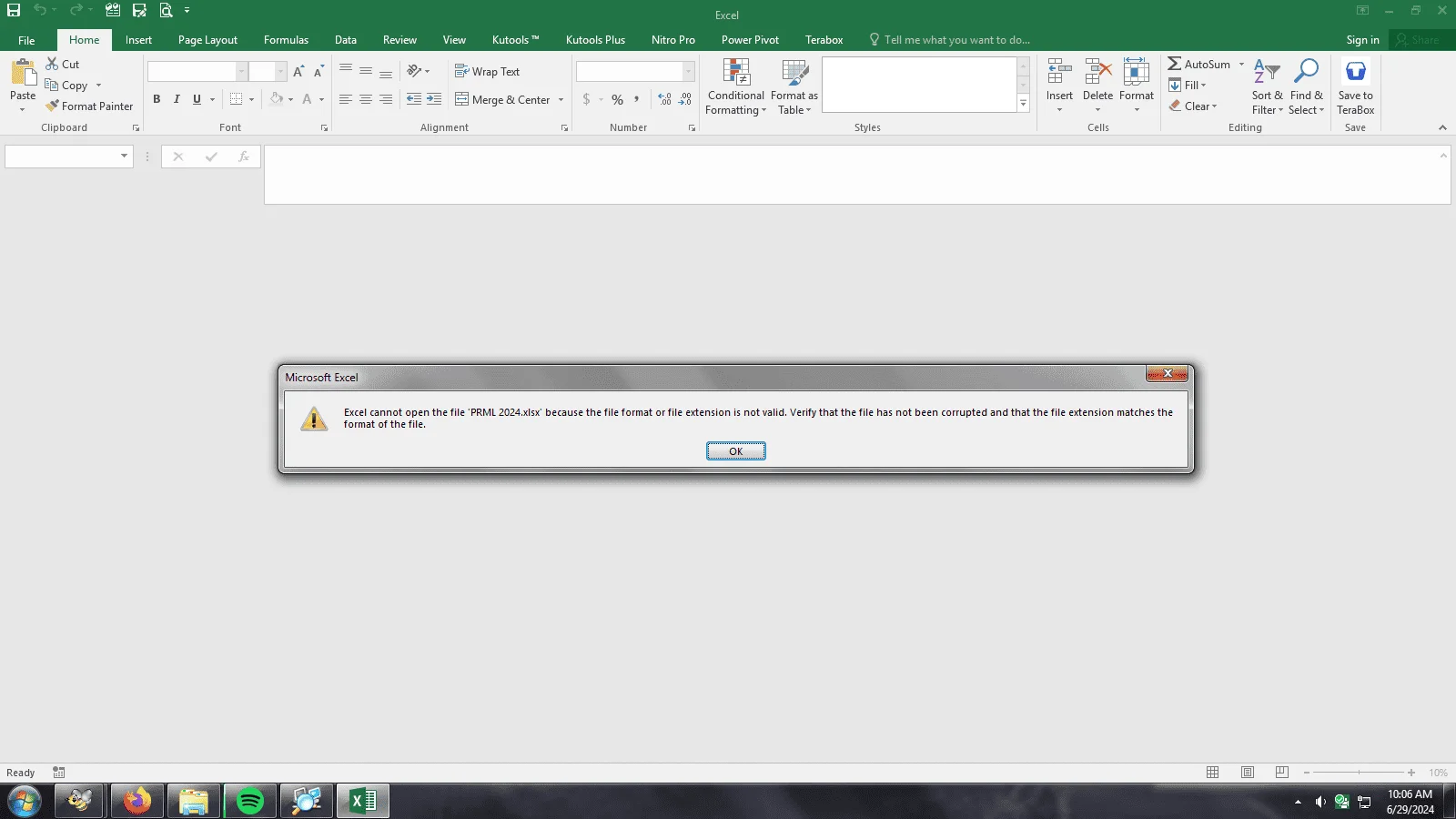
Task: Click the Orientation icon
Action: pos(414,71)
